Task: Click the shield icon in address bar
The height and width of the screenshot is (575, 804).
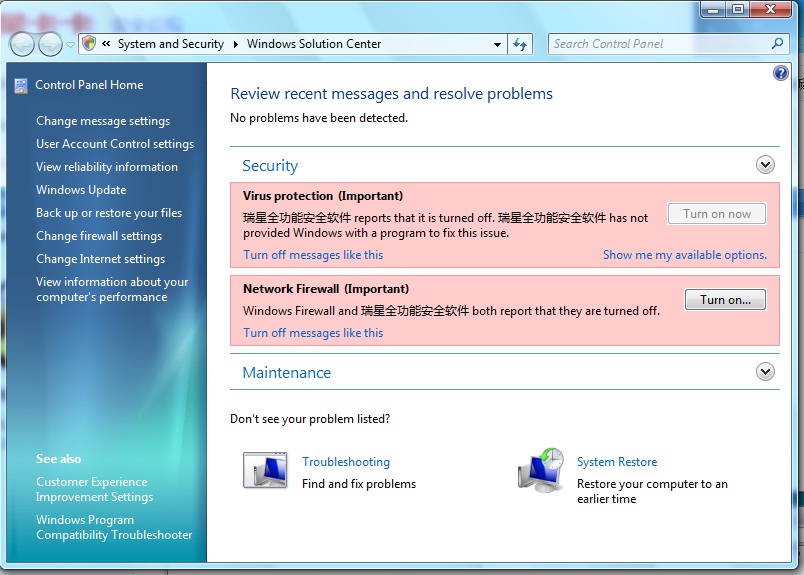Action: pyautogui.click(x=89, y=44)
